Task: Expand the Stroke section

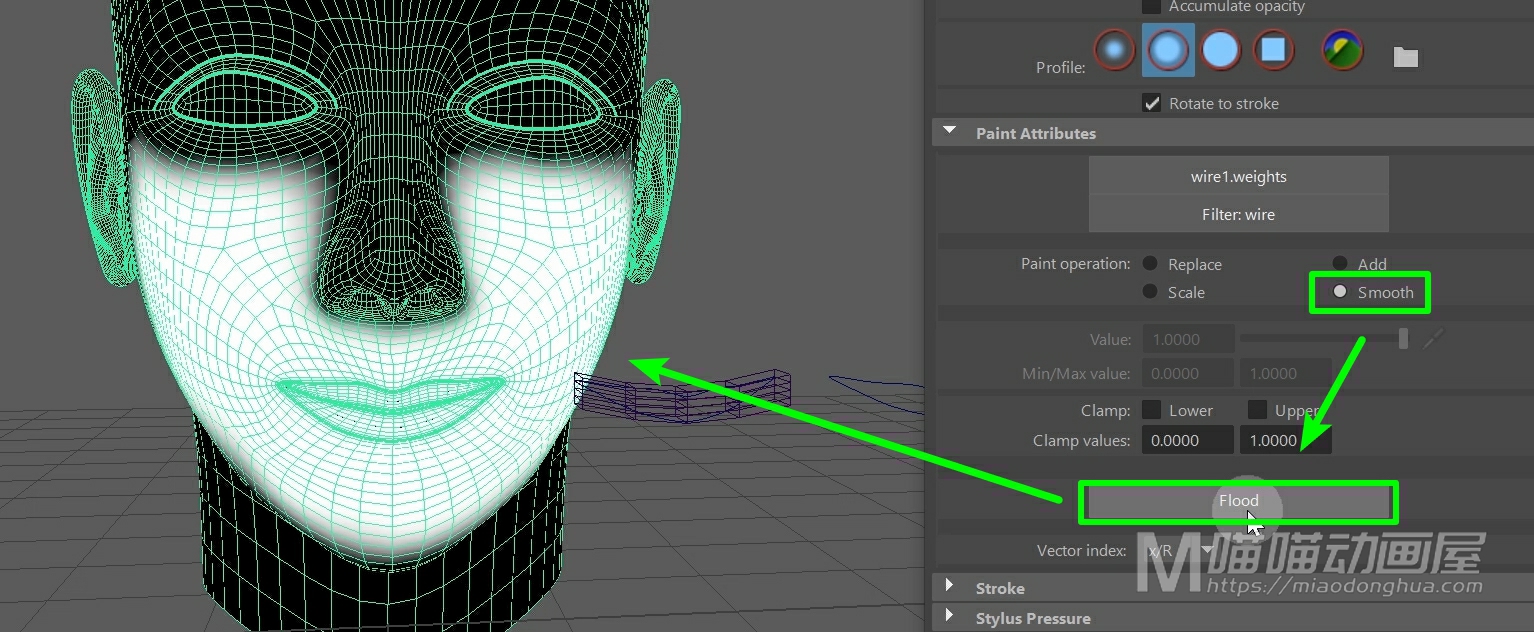Action: tap(950, 588)
